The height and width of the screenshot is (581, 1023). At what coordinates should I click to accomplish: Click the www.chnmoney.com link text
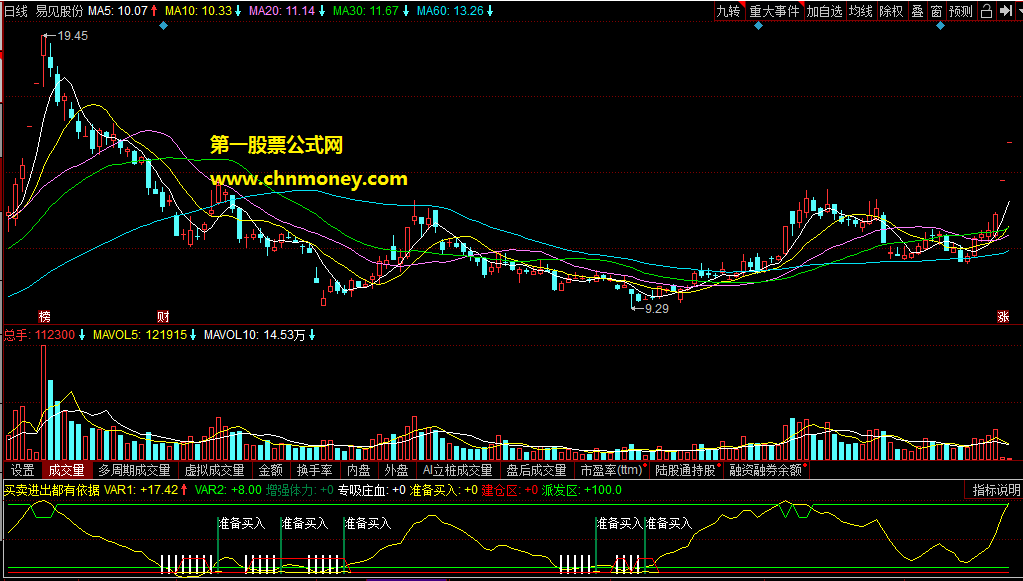309,179
